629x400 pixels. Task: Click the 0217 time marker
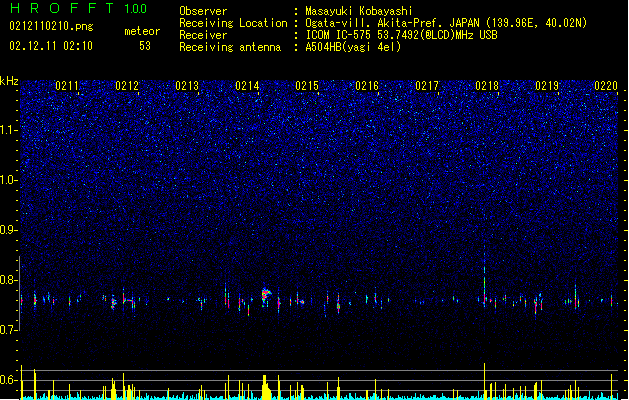427,86
